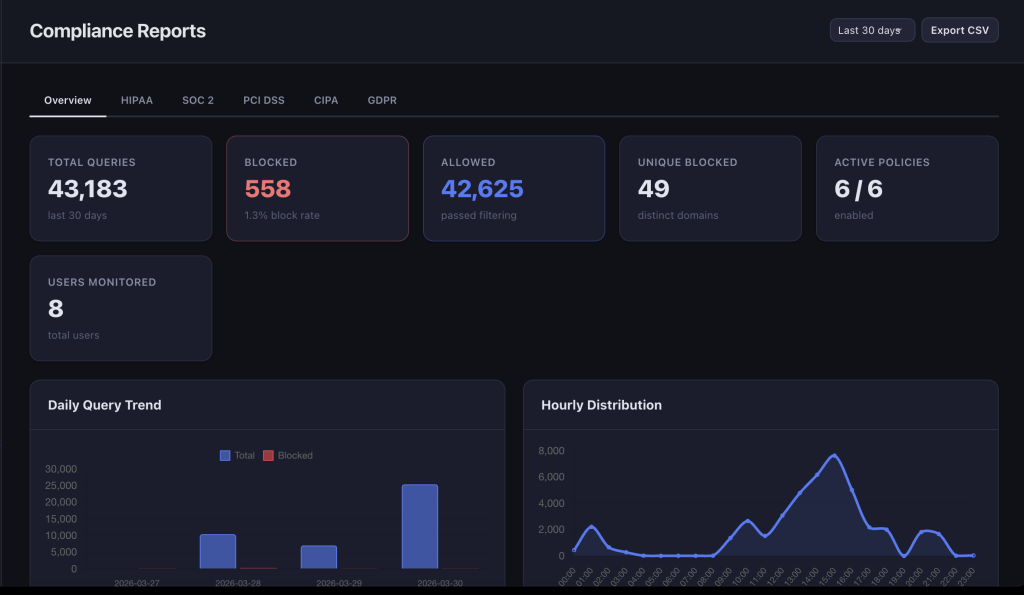Click the 2026-03-30 bar in Daily Query Trend
Viewport: 1024px width, 595px height.
point(420,526)
